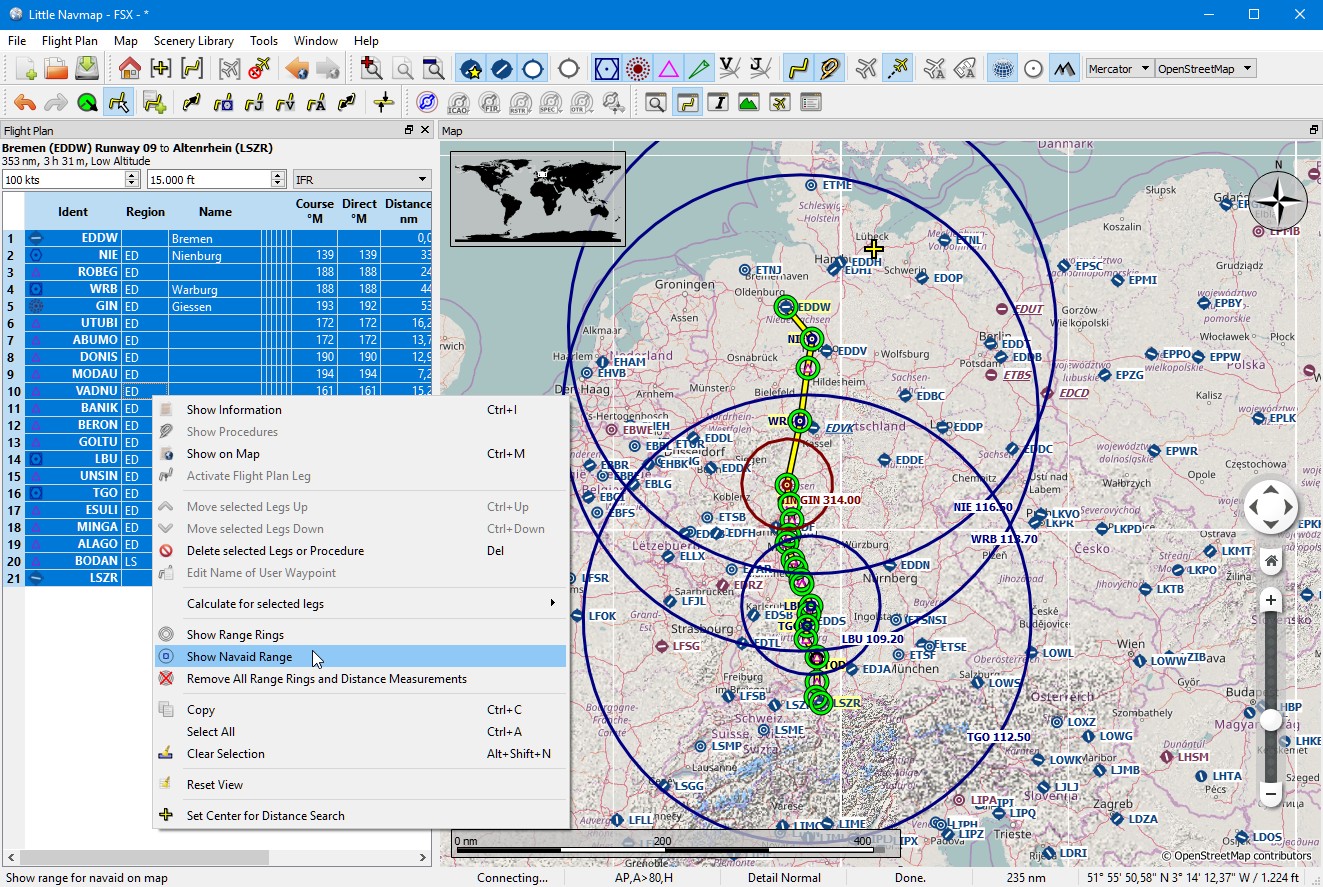Save the flight plan with the disk icon
This screenshot has width=1323, height=887.
pyautogui.click(x=87, y=69)
